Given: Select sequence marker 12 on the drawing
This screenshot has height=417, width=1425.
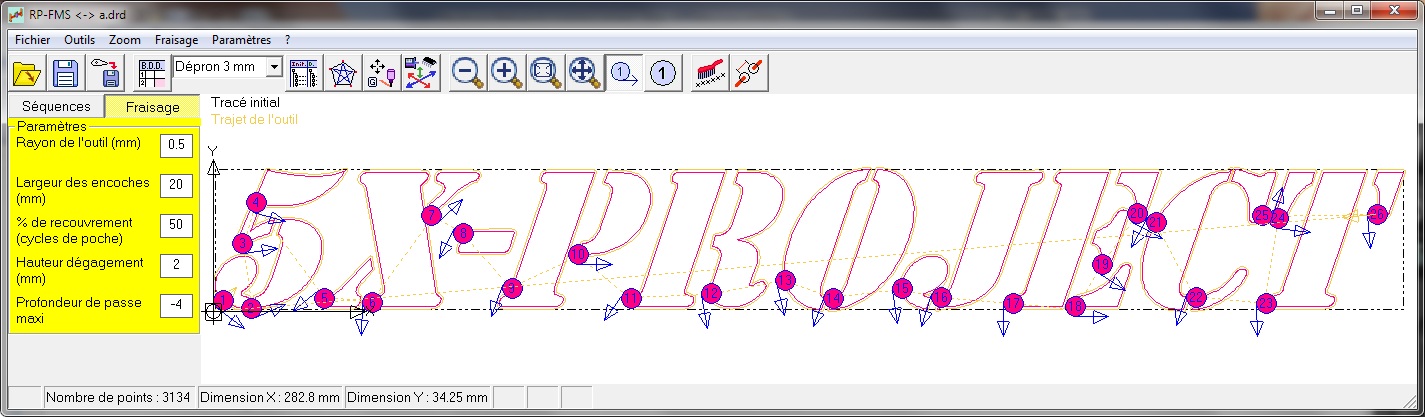Looking at the screenshot, I should pyautogui.click(x=711, y=293).
